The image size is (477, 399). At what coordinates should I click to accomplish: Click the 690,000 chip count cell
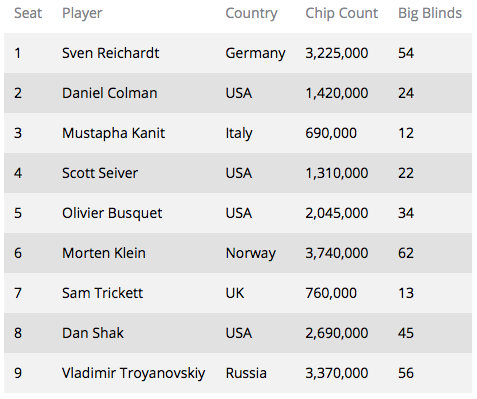pyautogui.click(x=331, y=133)
